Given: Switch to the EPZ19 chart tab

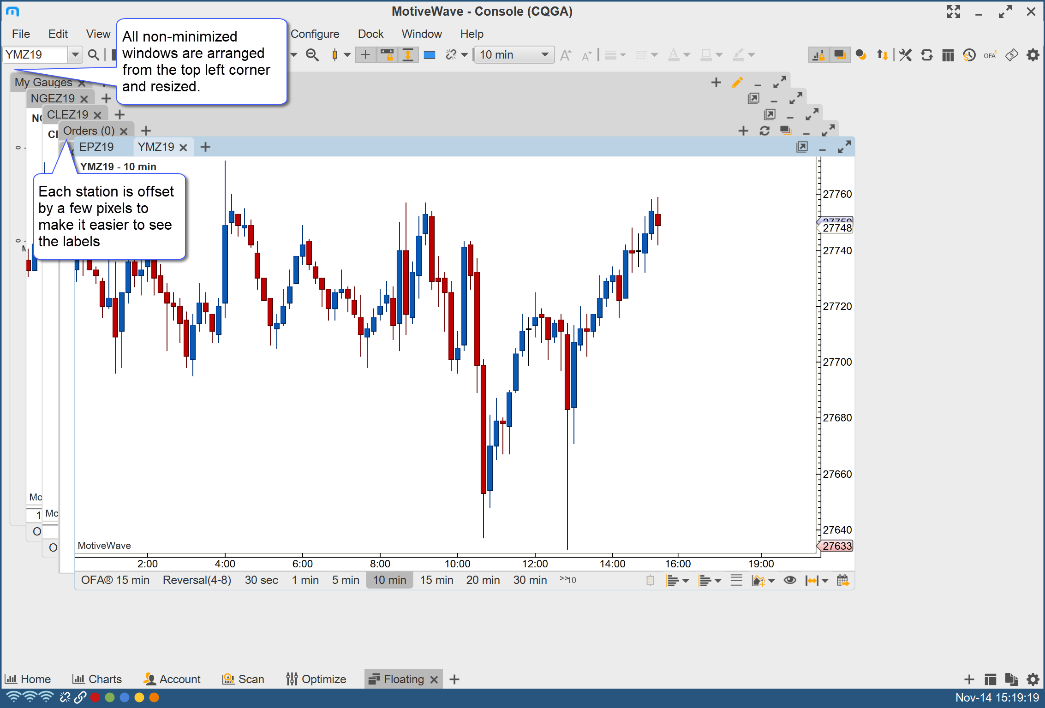Looking at the screenshot, I should [96, 147].
